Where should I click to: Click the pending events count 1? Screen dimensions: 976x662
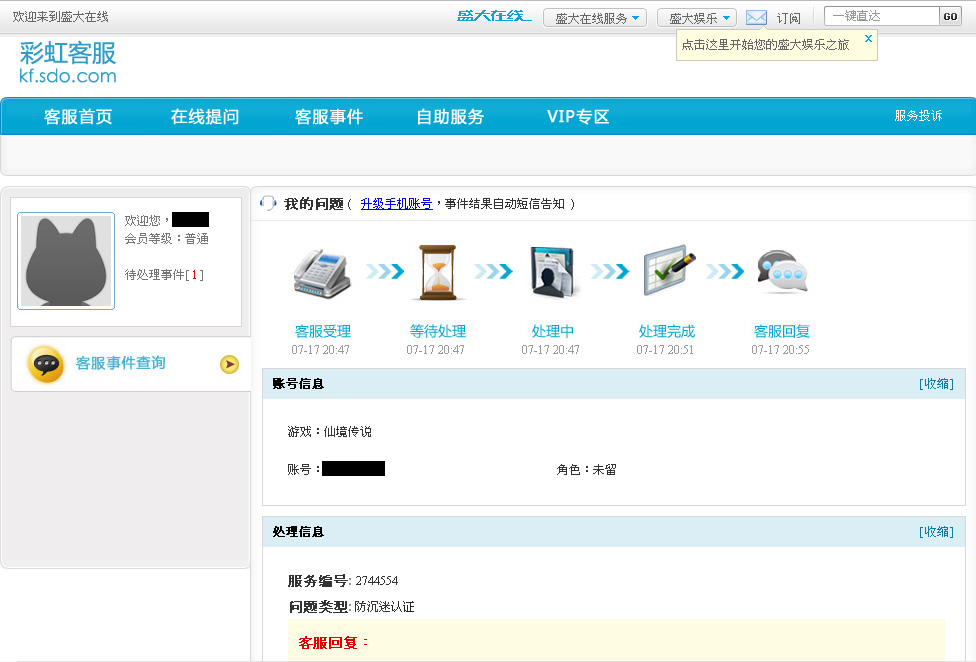pyautogui.click(x=194, y=274)
